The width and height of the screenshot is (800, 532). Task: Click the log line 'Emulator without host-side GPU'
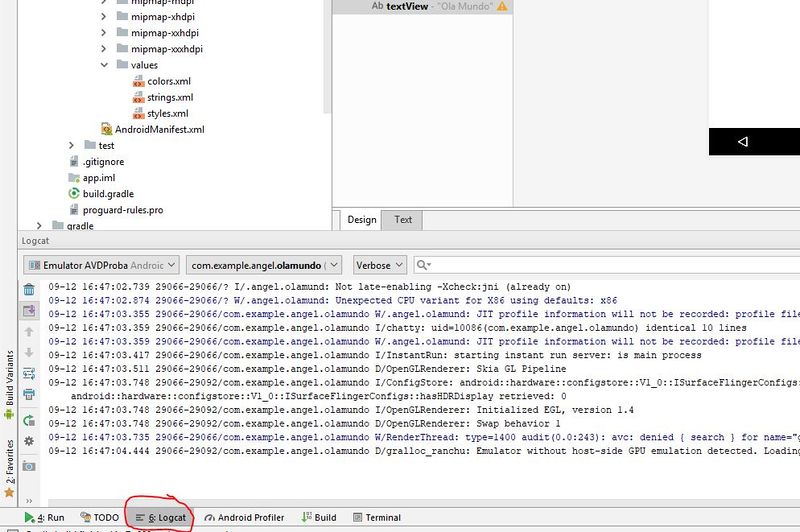click(423, 451)
